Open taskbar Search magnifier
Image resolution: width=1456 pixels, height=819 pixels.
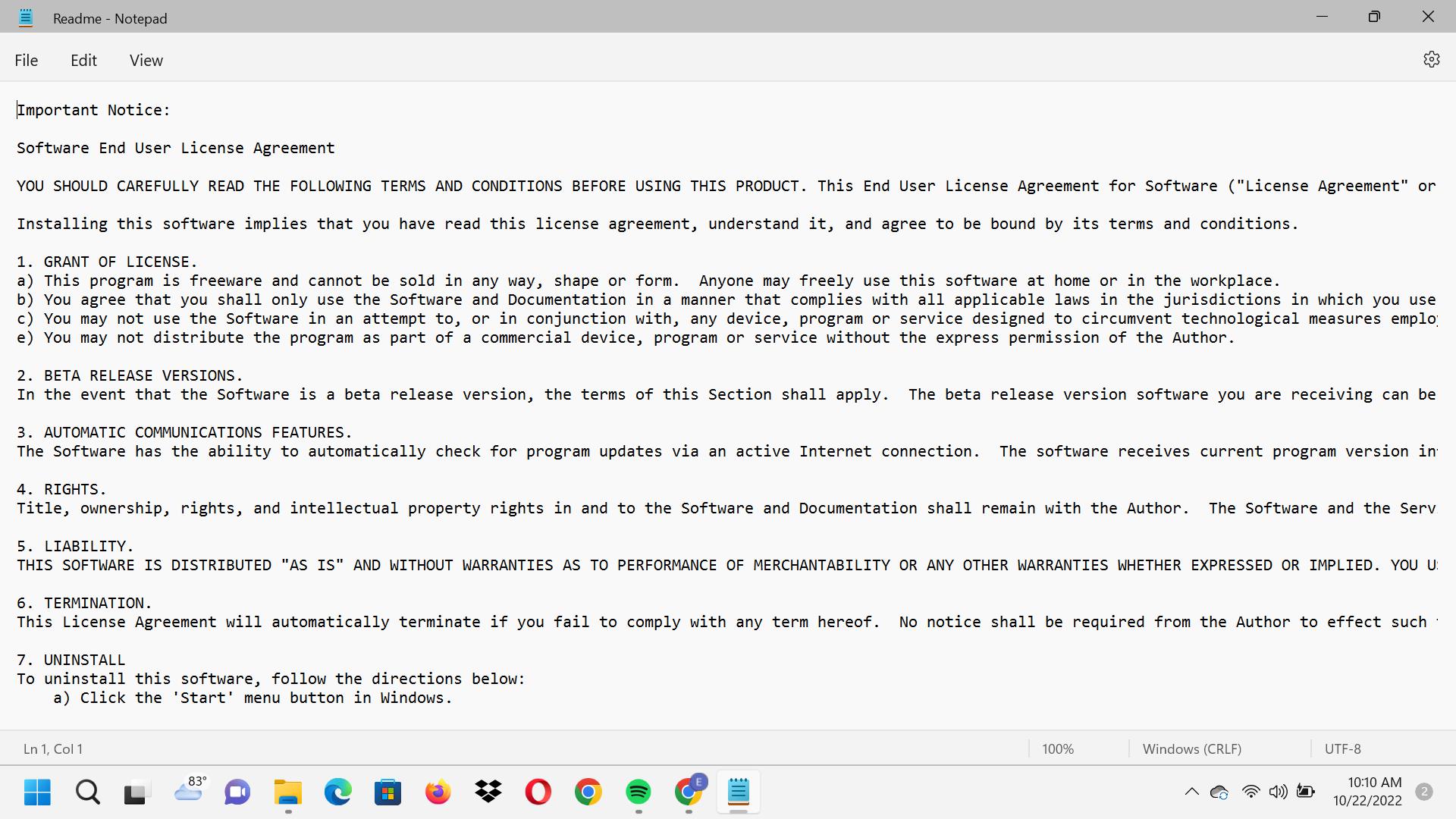[x=88, y=792]
